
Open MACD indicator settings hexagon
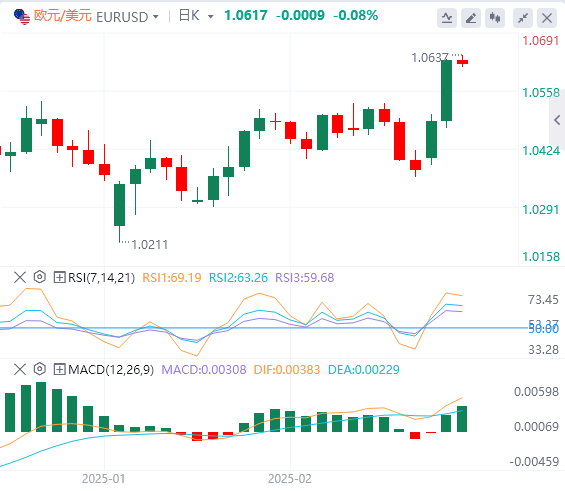(40, 369)
